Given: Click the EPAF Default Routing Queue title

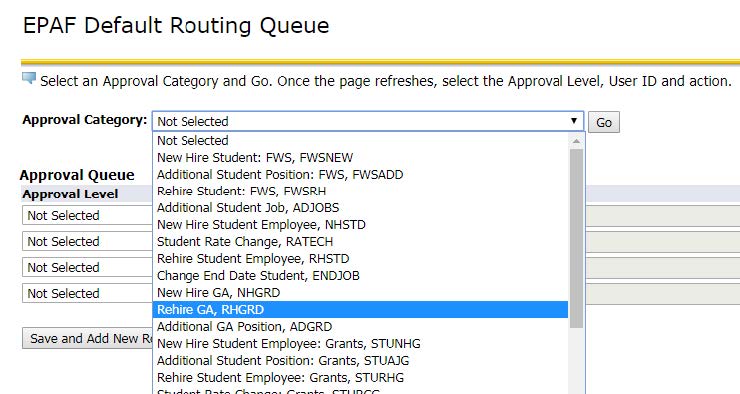Looking at the screenshot, I should pyautogui.click(x=176, y=25).
